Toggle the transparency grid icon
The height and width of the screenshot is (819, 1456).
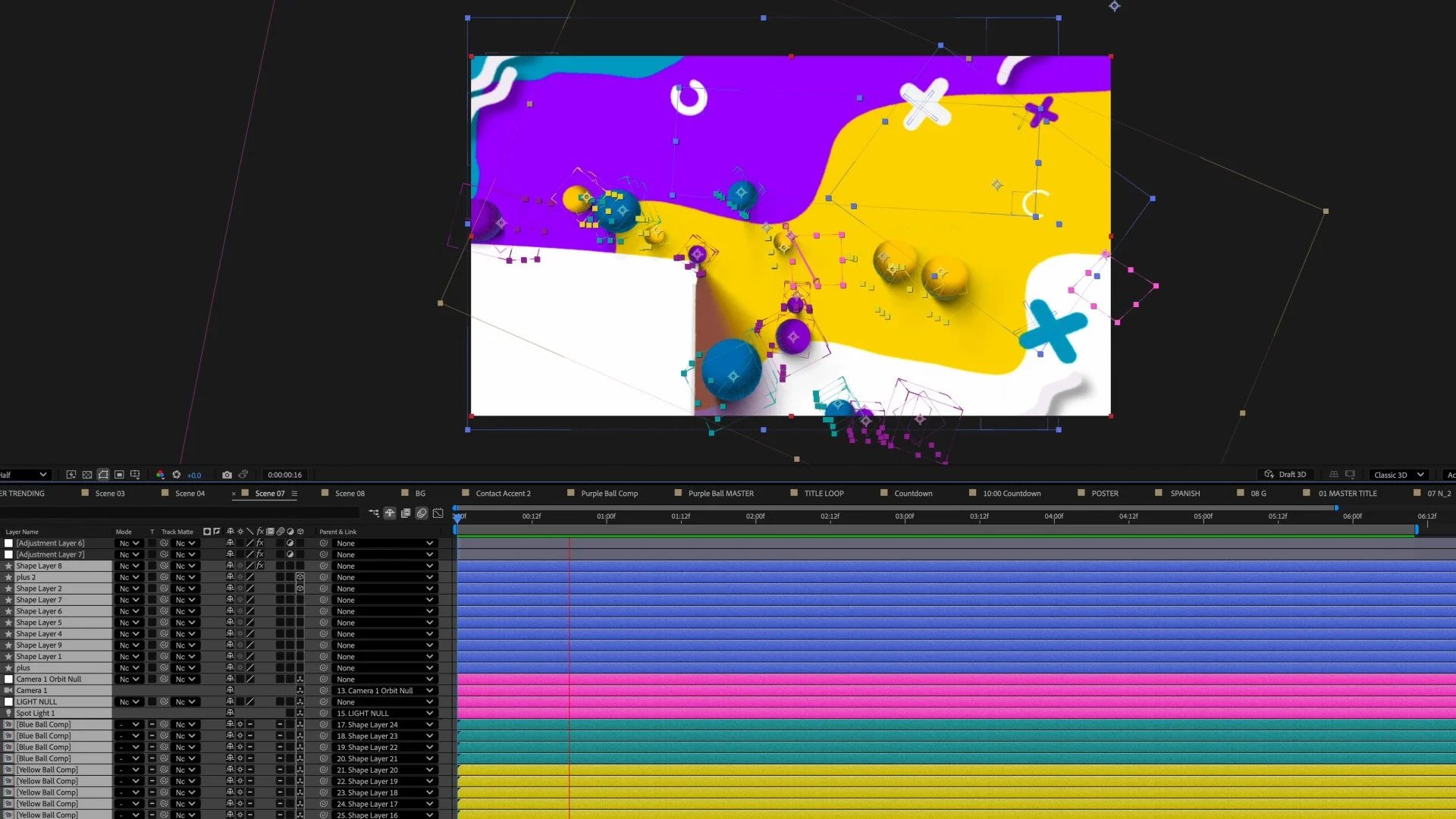87,475
